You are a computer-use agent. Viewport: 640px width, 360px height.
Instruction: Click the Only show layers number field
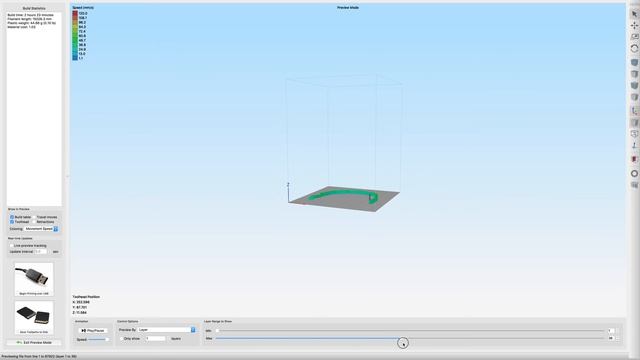tap(156, 339)
